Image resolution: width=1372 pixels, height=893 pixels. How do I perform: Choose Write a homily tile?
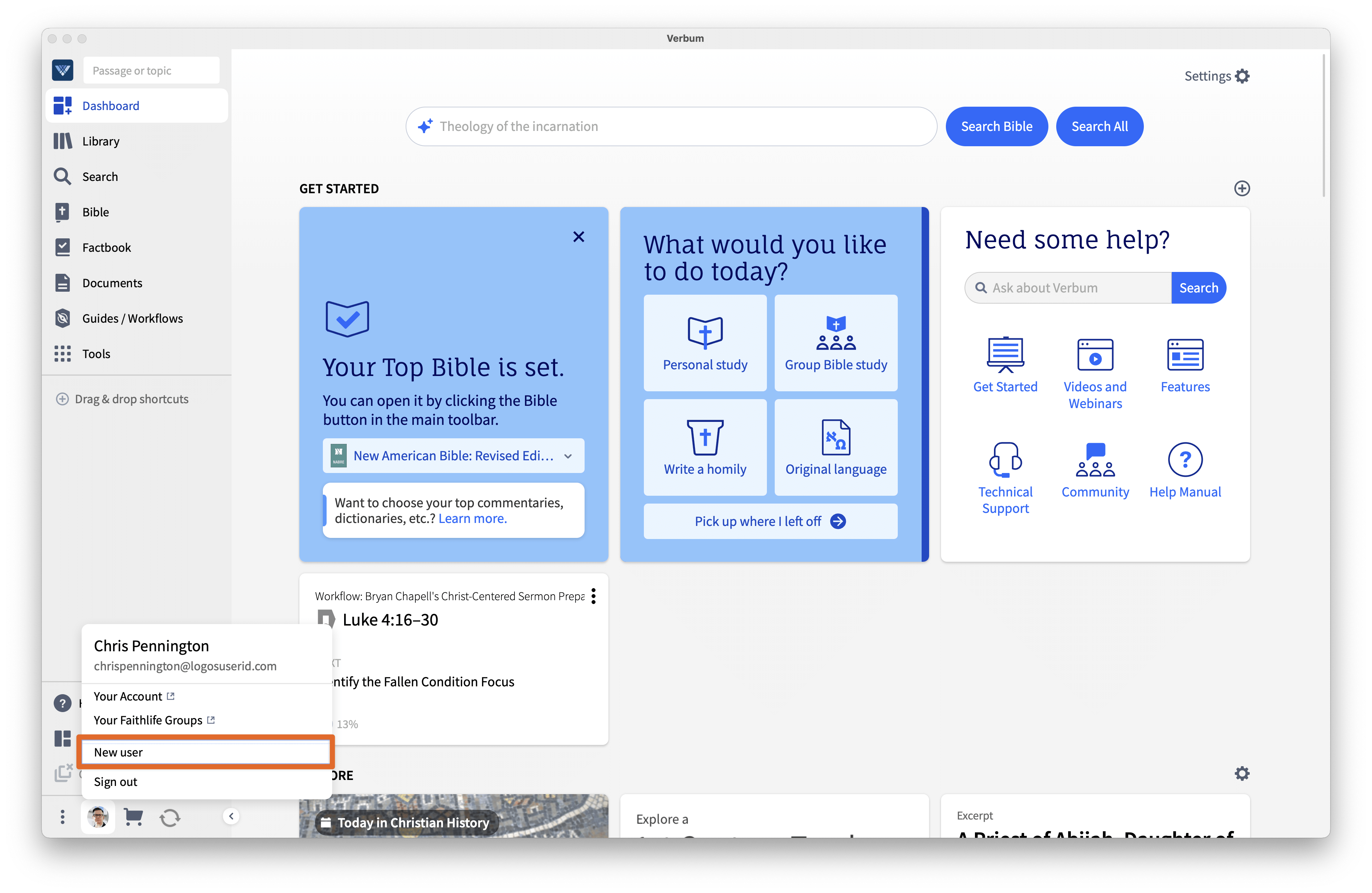(704, 447)
